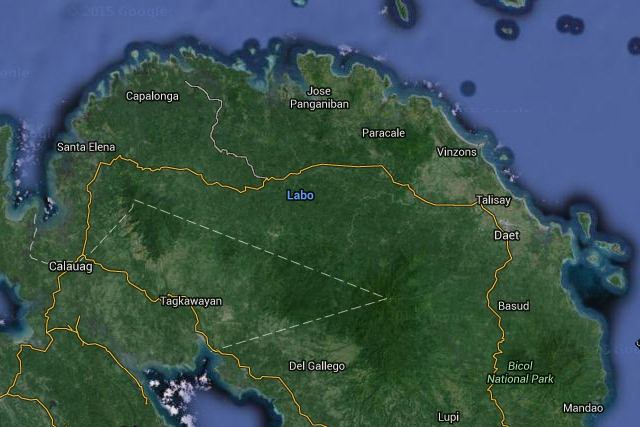Image resolution: width=640 pixels, height=427 pixels.
Task: Click the Daet town label
Action: click(507, 236)
